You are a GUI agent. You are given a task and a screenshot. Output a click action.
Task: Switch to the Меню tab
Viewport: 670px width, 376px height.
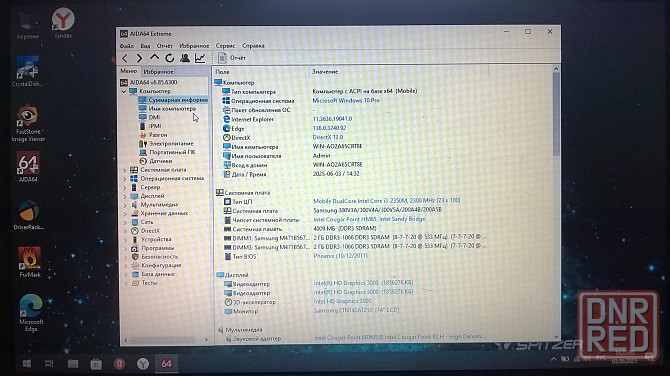pos(128,71)
